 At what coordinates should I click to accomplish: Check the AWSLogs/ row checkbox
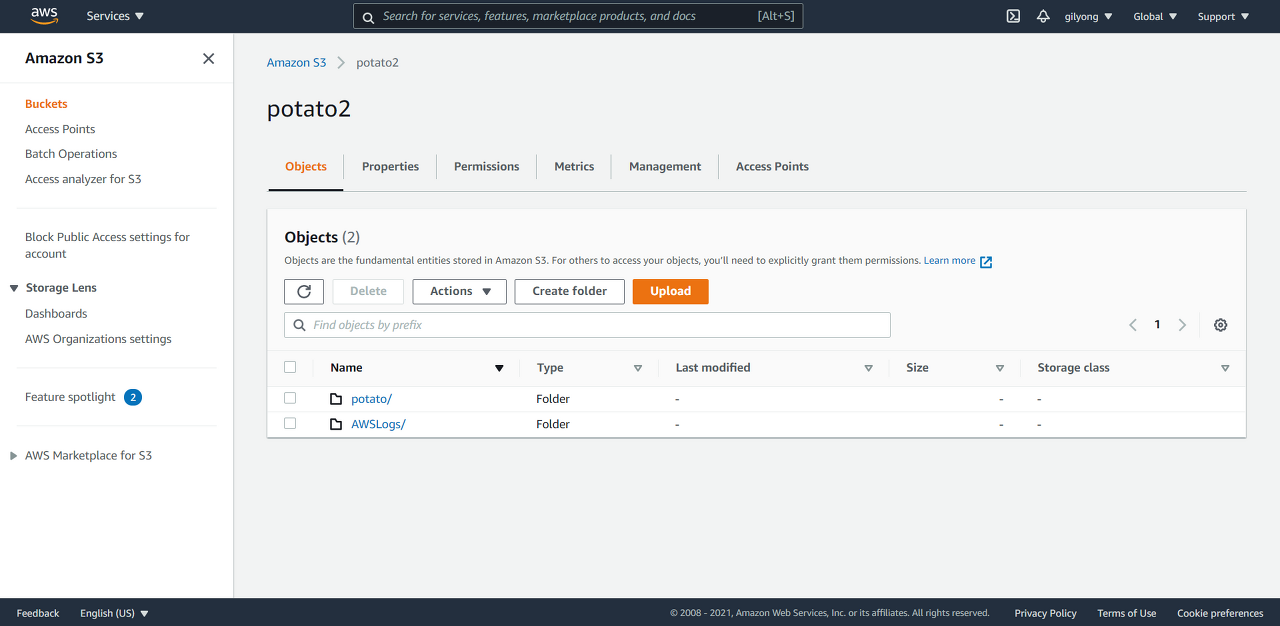tap(290, 423)
